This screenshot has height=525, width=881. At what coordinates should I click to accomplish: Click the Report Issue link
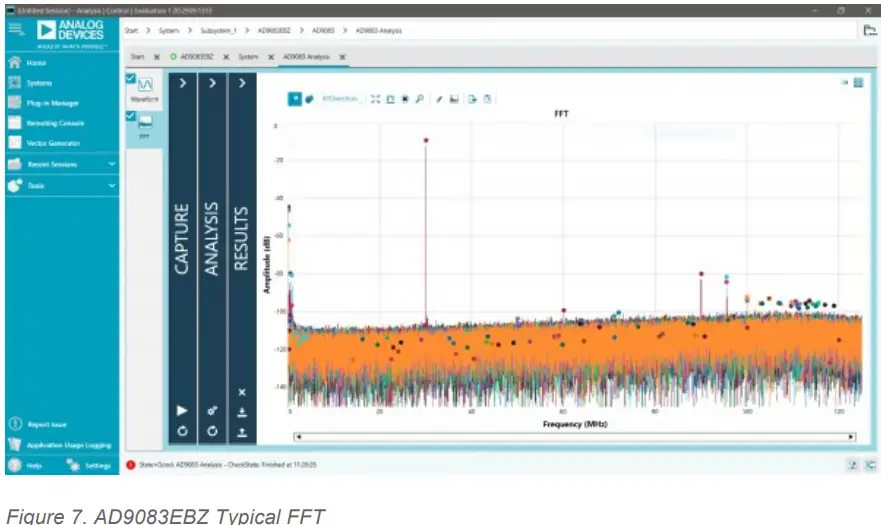coord(47,425)
